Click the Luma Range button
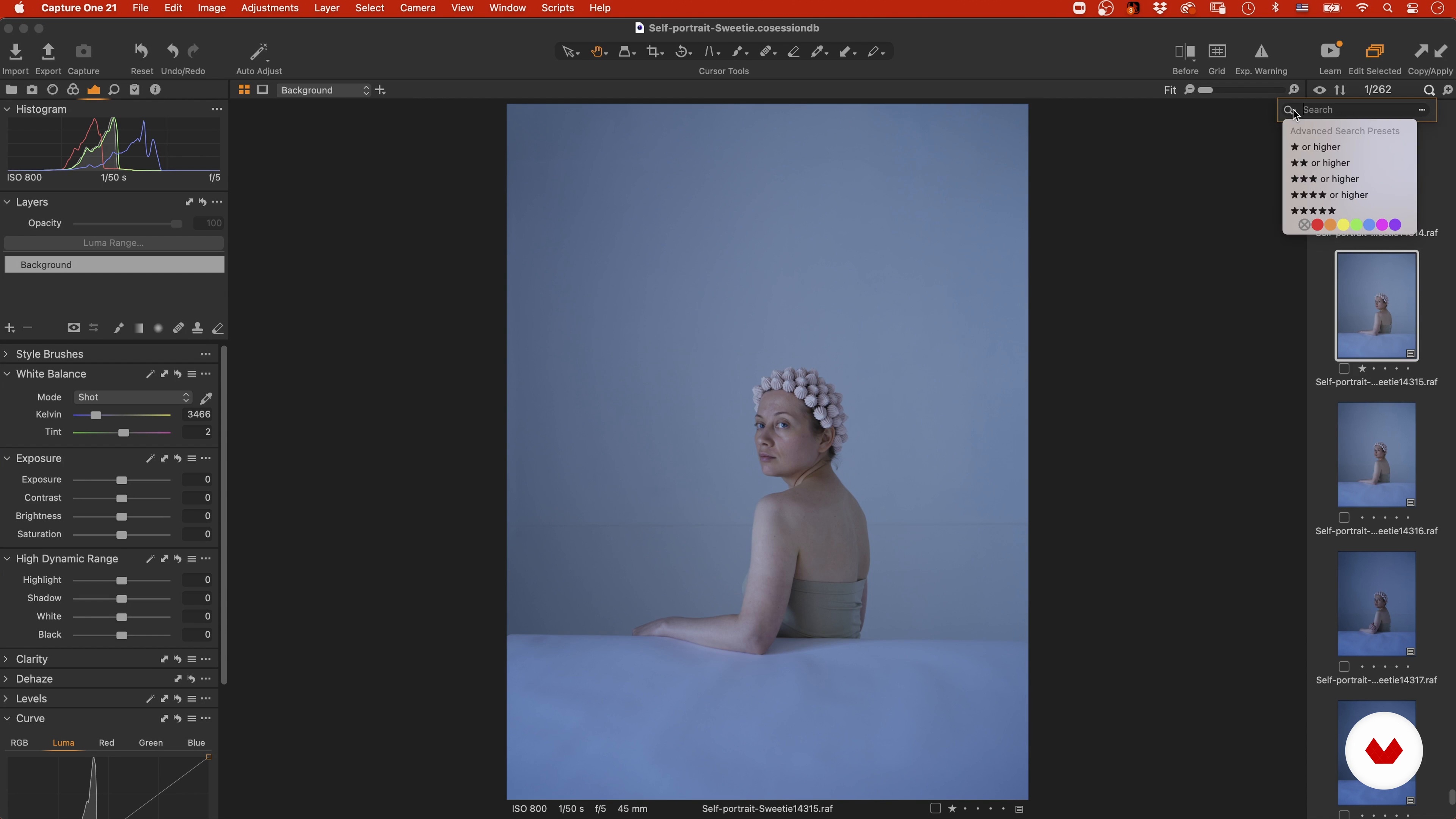The image size is (1456, 819). tap(114, 243)
